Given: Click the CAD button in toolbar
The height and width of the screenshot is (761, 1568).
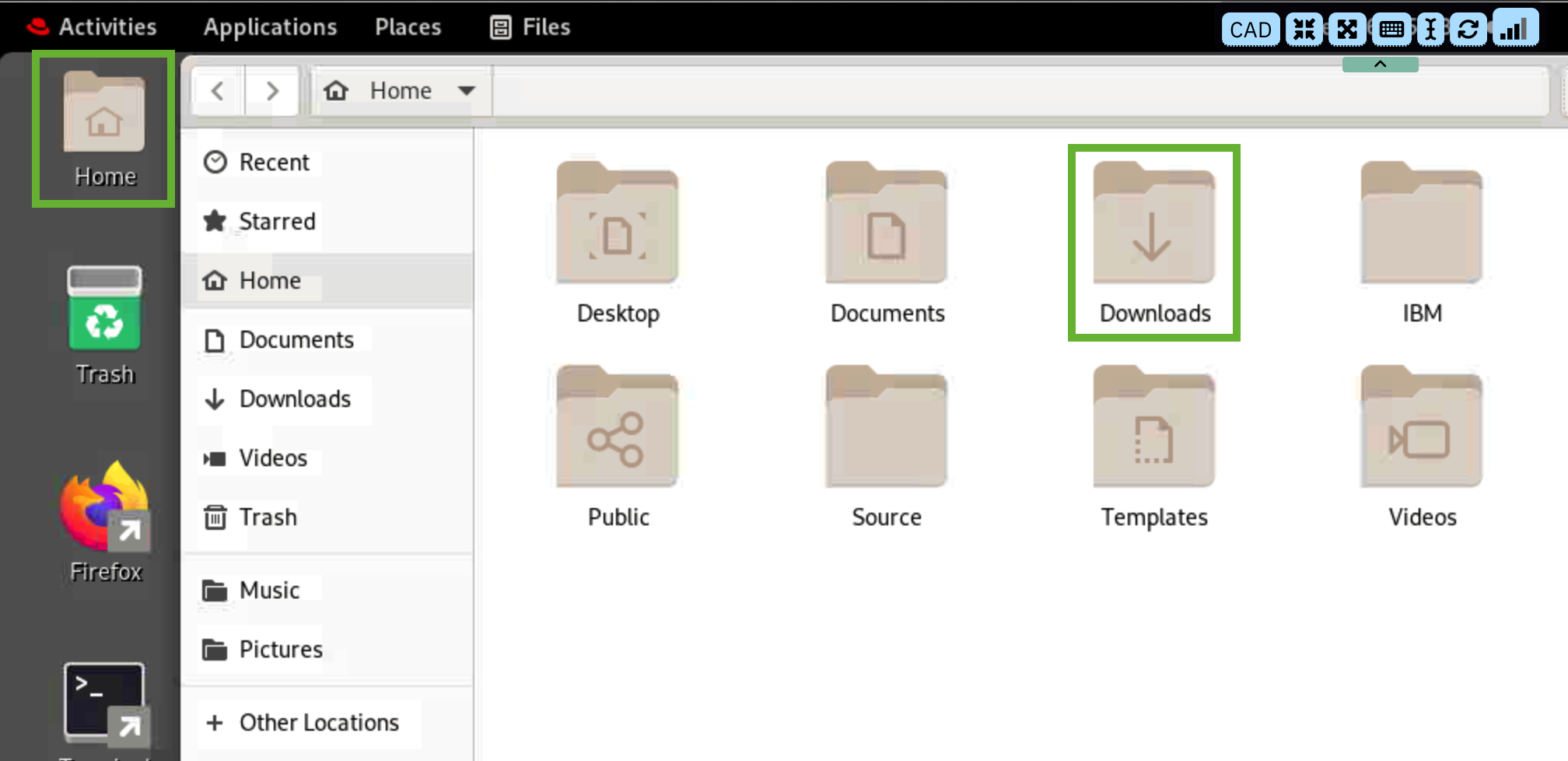Looking at the screenshot, I should (x=1250, y=30).
